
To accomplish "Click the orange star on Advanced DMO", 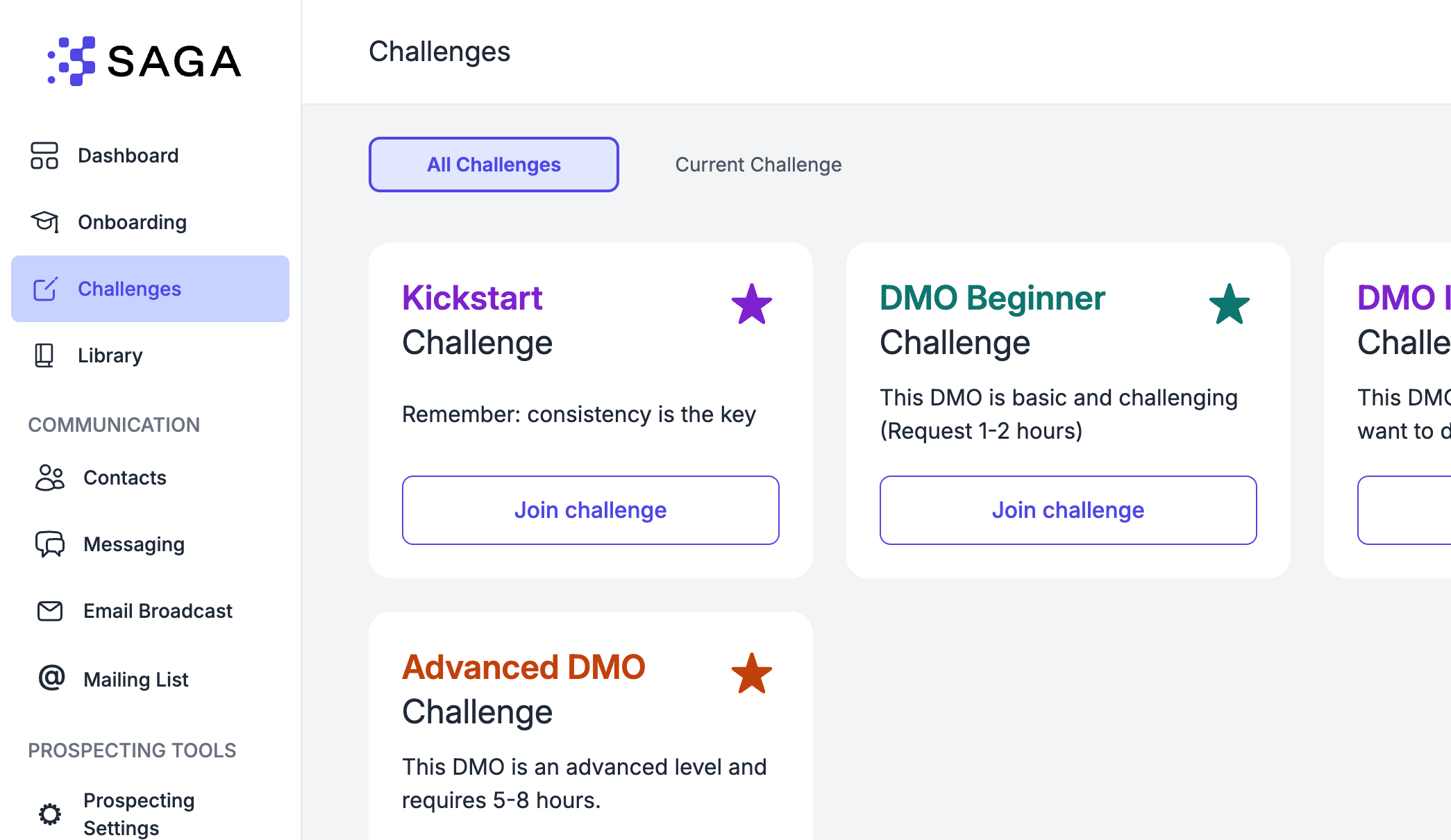I will point(752,673).
